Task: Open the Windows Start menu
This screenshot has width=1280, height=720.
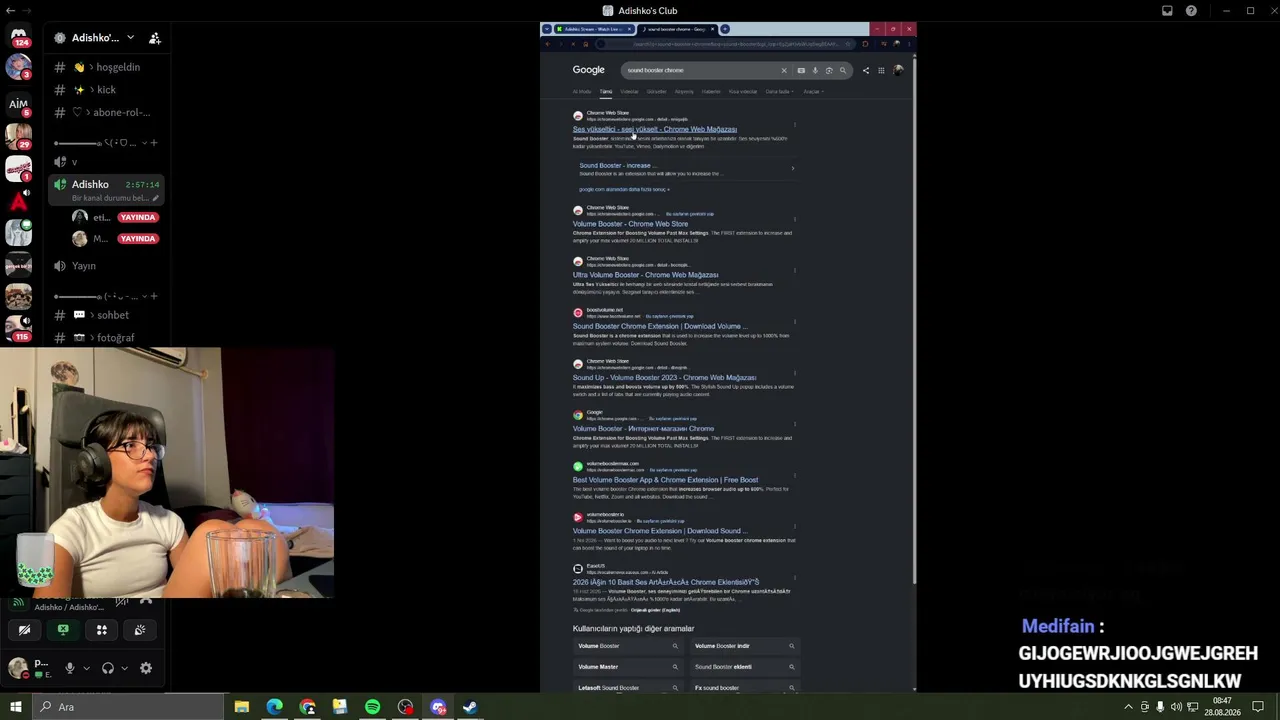Action: tap(15, 707)
